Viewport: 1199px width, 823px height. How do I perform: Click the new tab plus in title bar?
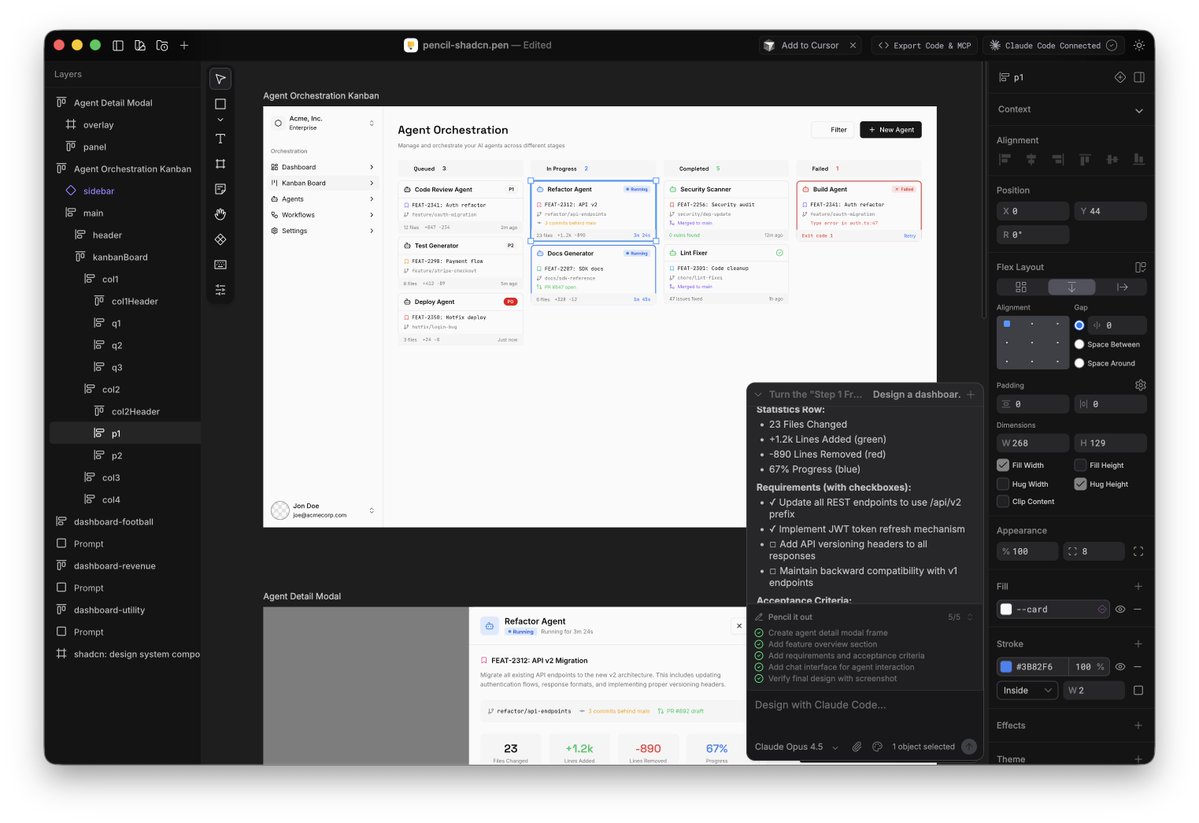(x=184, y=45)
